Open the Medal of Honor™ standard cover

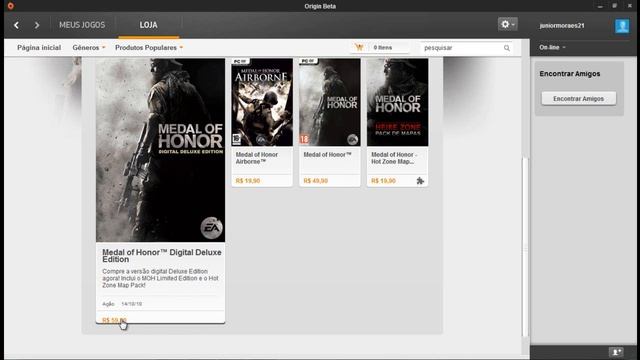(330, 102)
